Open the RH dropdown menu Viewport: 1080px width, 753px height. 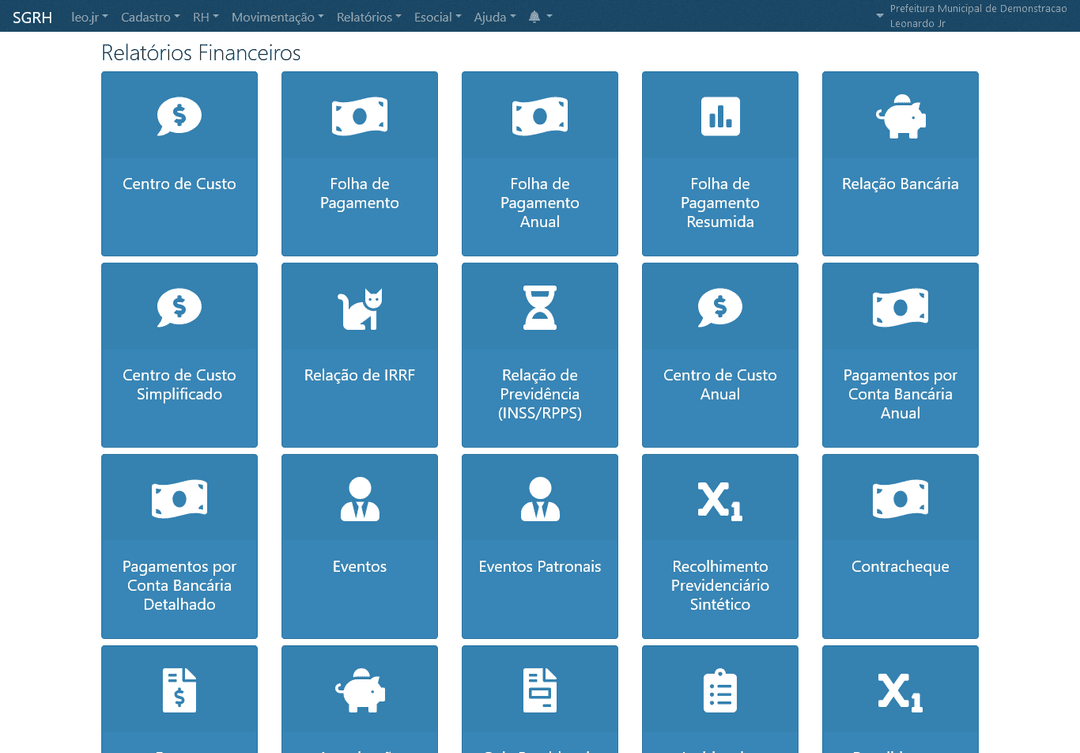coord(205,17)
